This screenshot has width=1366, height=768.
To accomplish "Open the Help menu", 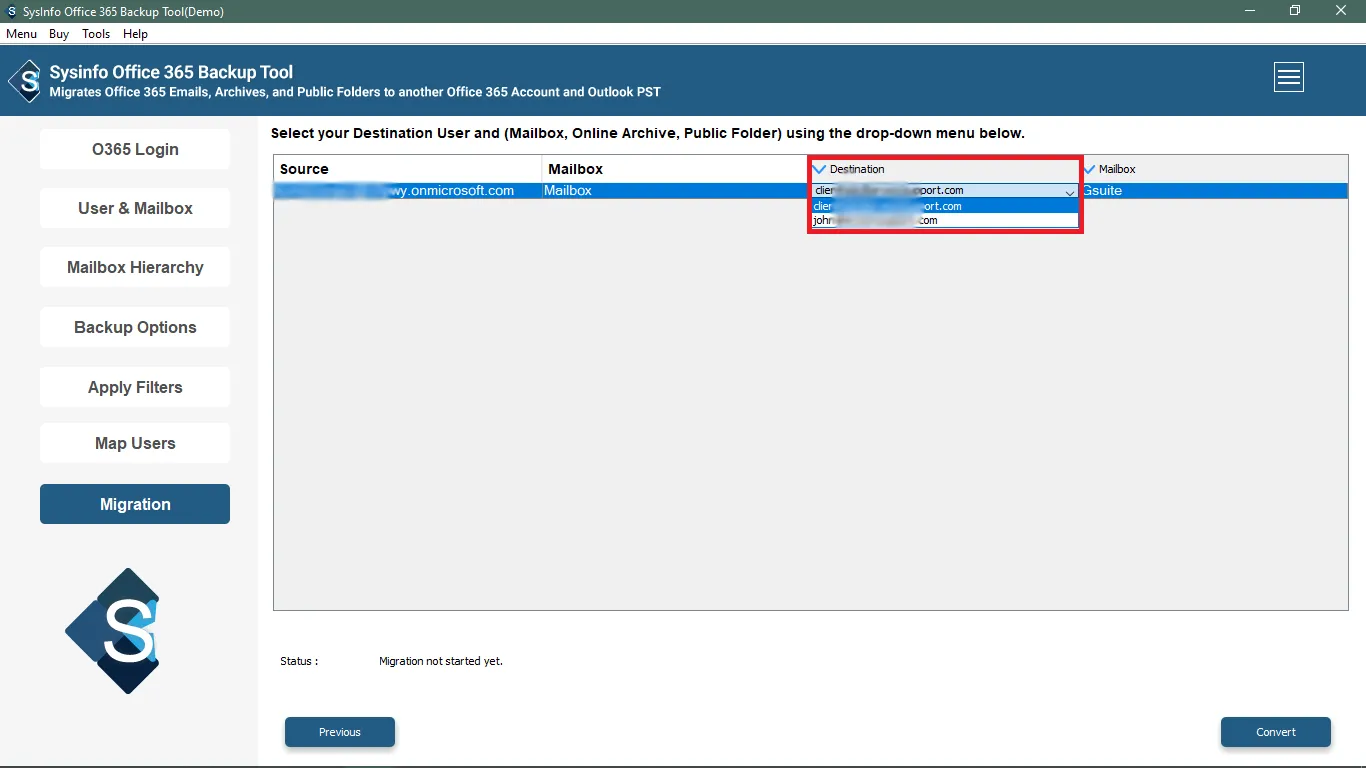I will pyautogui.click(x=135, y=33).
